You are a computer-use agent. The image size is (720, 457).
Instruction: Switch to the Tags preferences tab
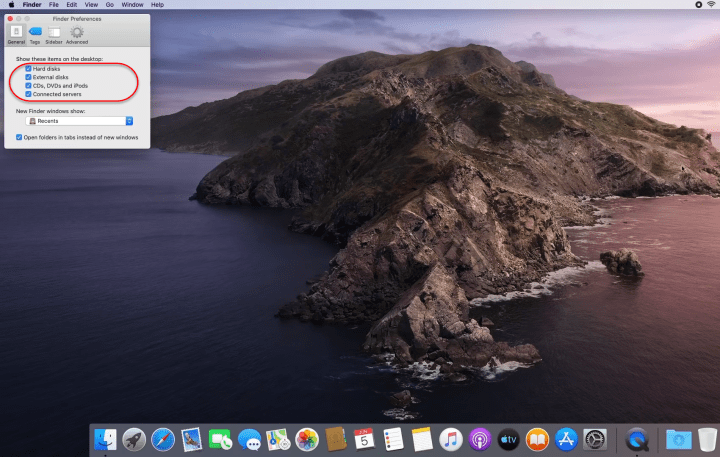(35, 35)
